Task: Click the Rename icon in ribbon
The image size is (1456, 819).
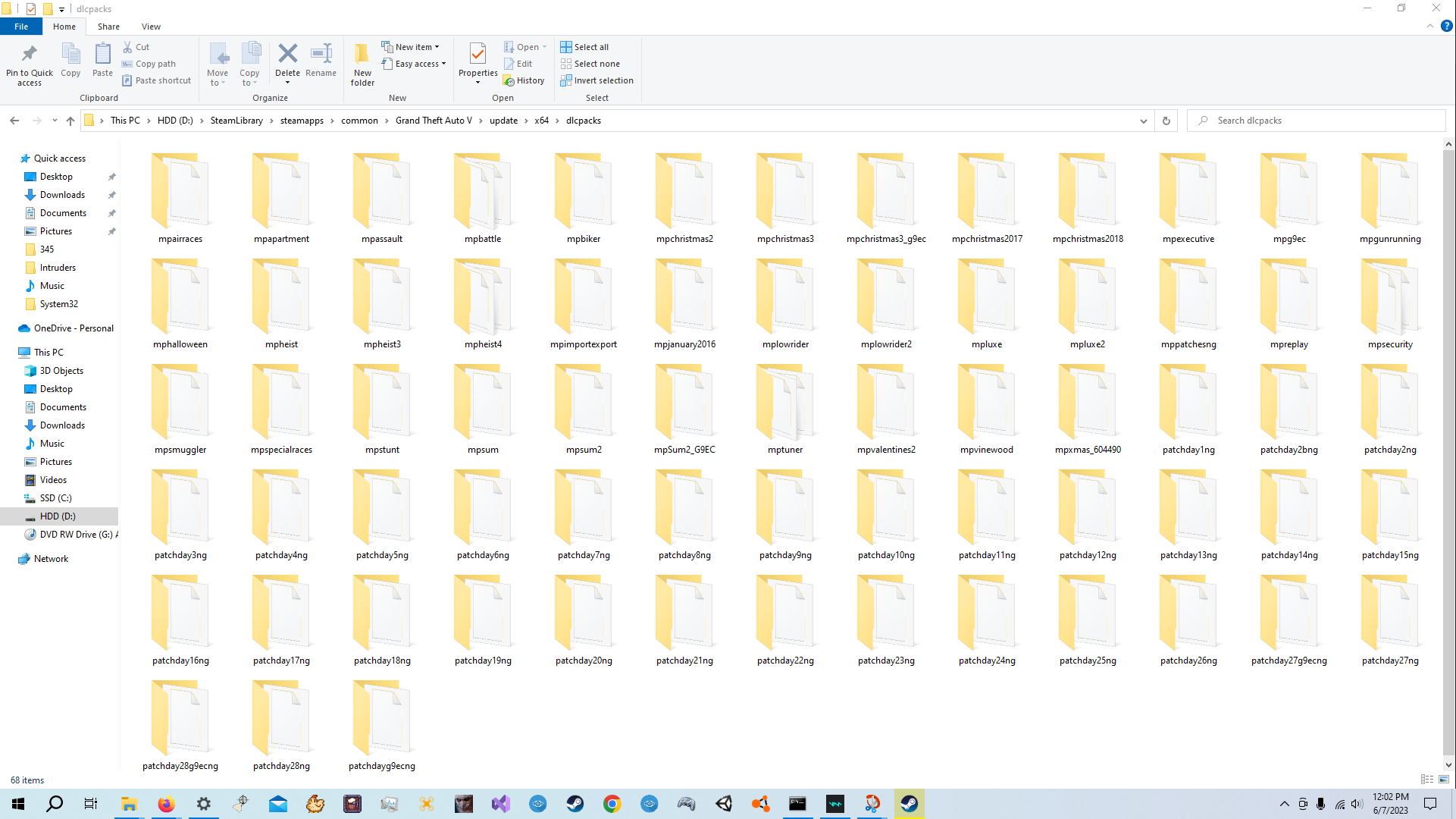Action: click(x=321, y=55)
